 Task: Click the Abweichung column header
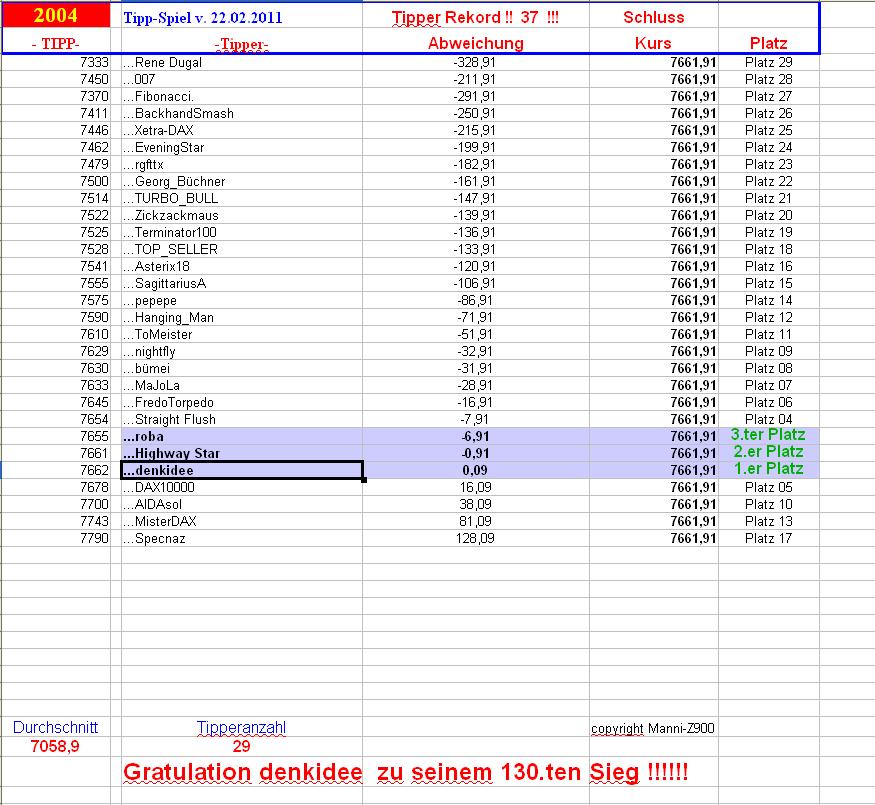click(x=475, y=43)
